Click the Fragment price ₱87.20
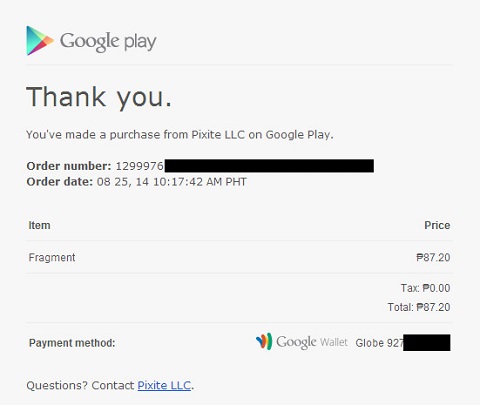 (433, 257)
